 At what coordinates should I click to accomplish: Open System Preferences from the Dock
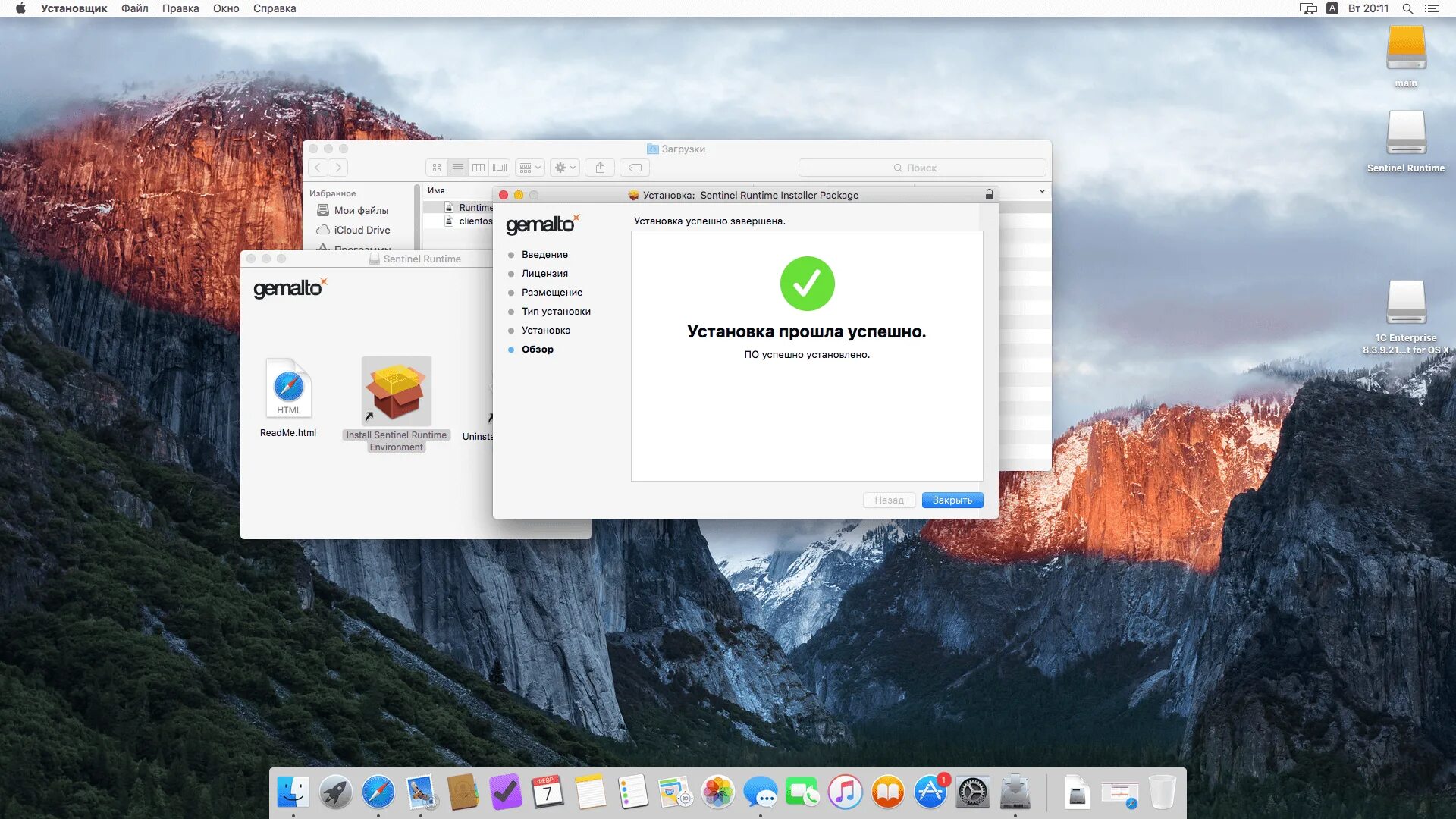[972, 792]
